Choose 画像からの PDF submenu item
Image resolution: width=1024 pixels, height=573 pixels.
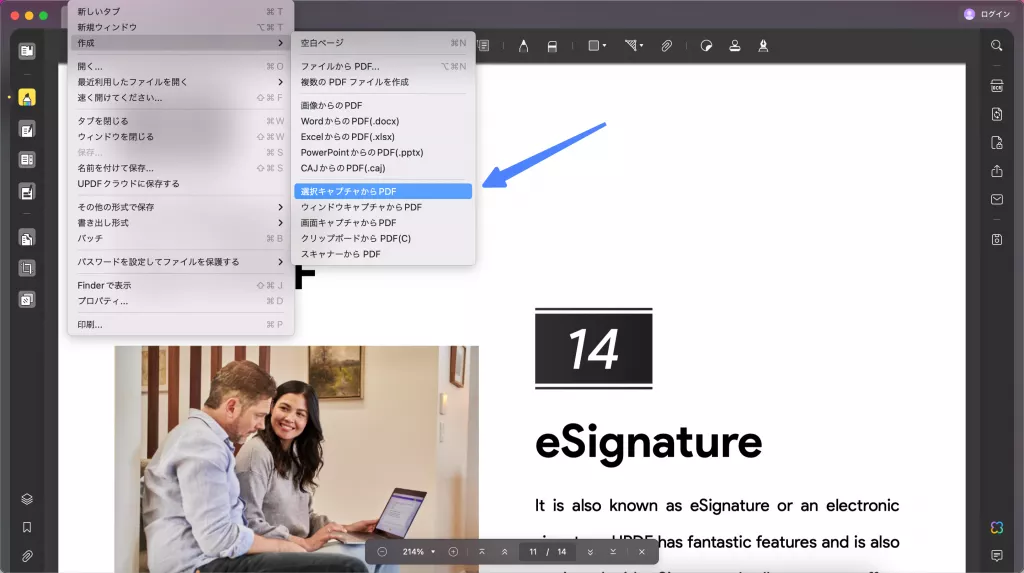(x=383, y=105)
